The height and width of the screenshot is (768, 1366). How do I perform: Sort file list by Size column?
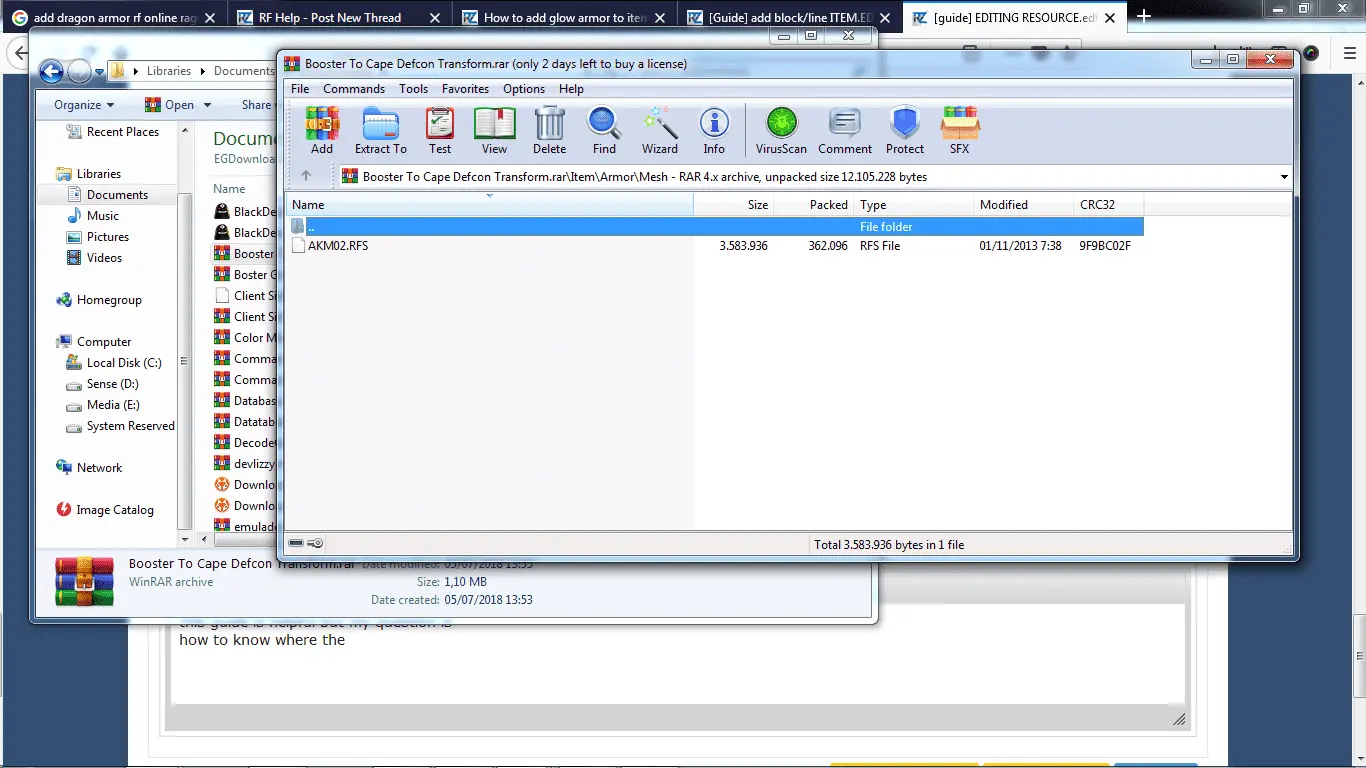pos(734,205)
